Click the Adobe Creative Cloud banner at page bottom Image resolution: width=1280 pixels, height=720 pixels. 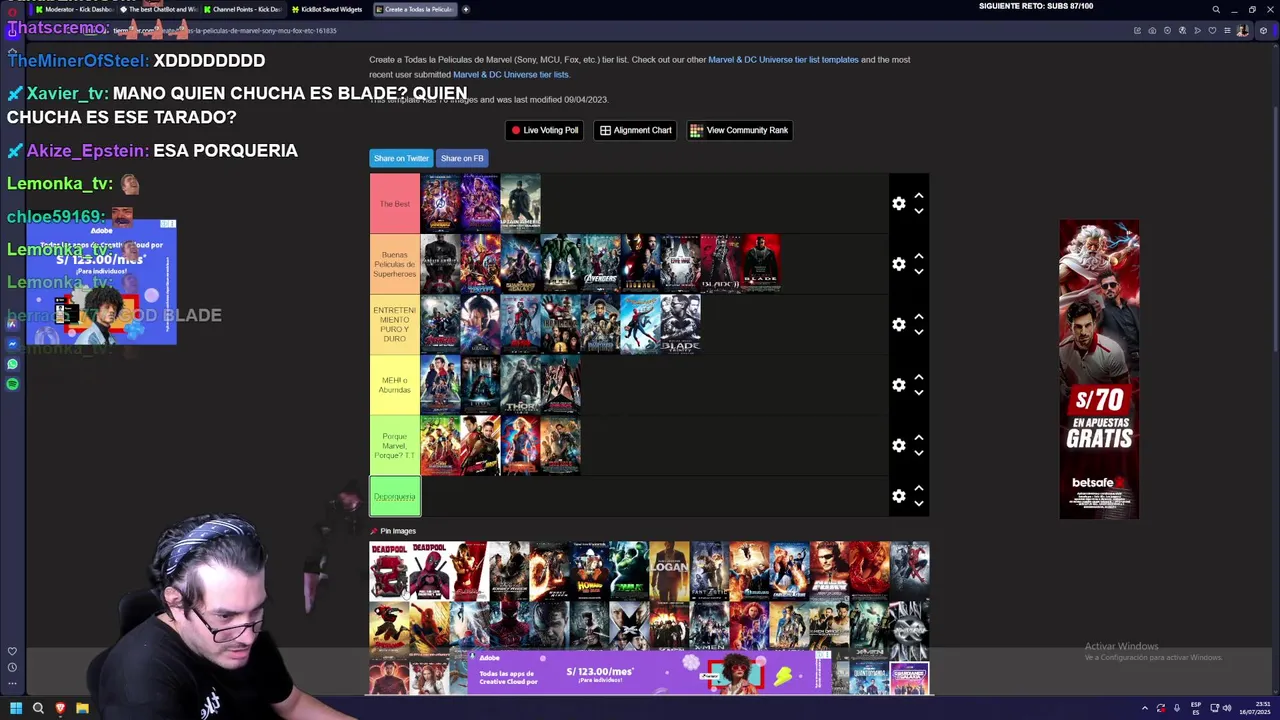[651, 672]
